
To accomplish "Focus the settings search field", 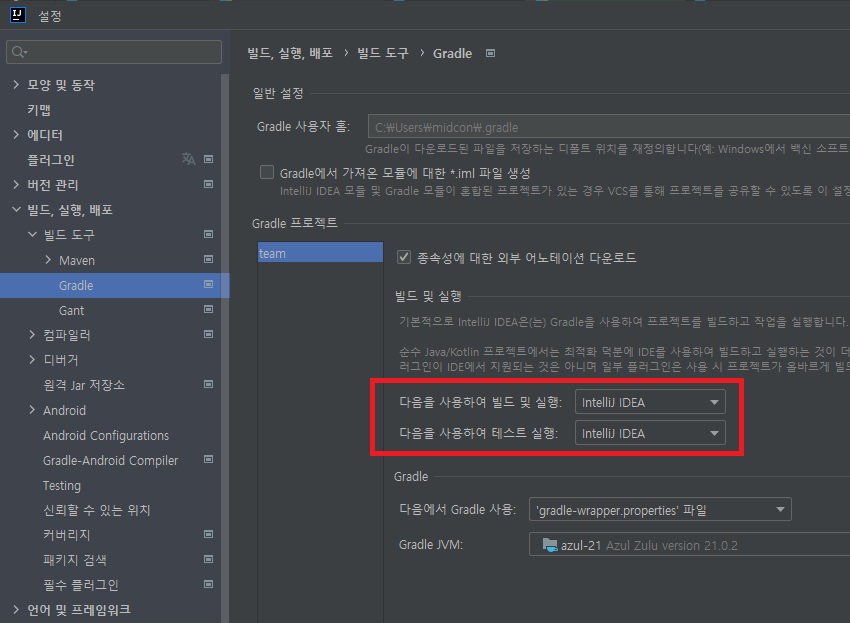I will (x=114, y=52).
